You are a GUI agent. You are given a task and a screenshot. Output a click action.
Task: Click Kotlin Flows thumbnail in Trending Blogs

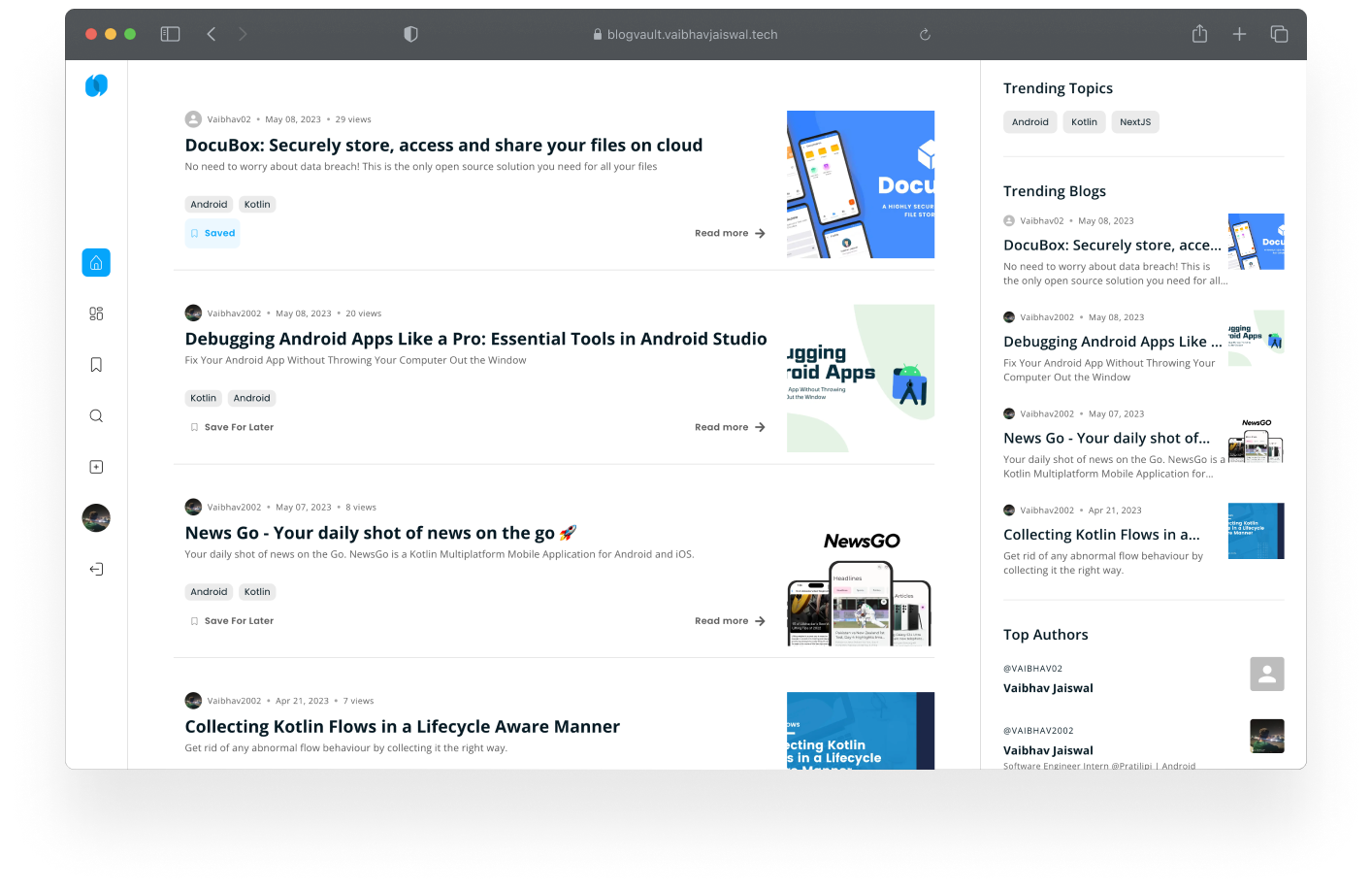pyautogui.click(x=1257, y=531)
